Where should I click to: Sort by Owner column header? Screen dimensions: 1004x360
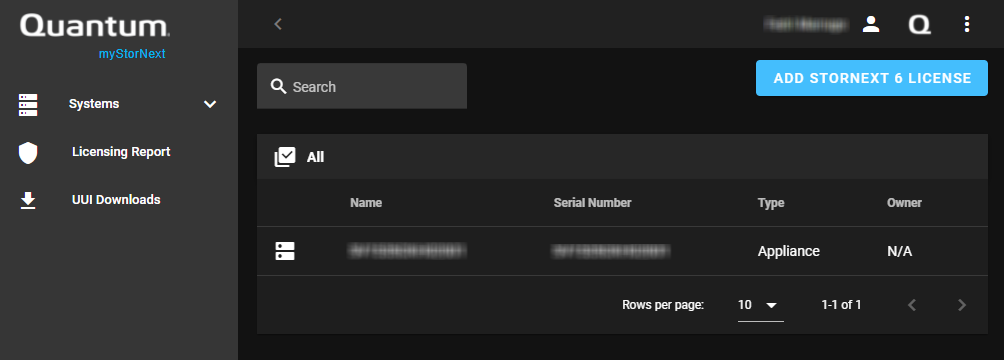[904, 203]
